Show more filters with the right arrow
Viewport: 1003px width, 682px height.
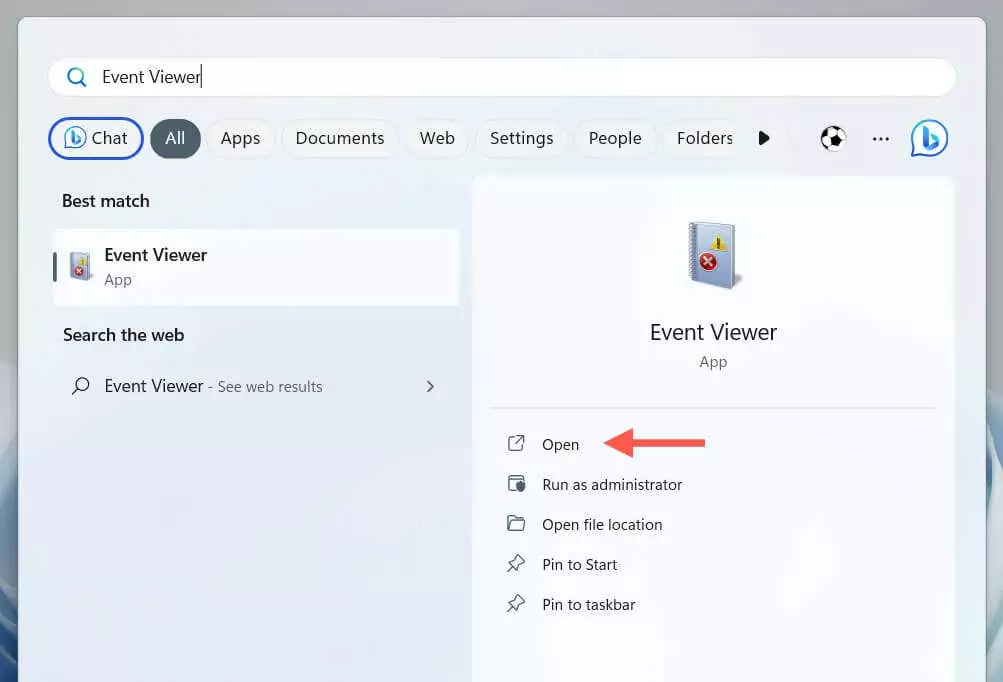[x=764, y=138]
